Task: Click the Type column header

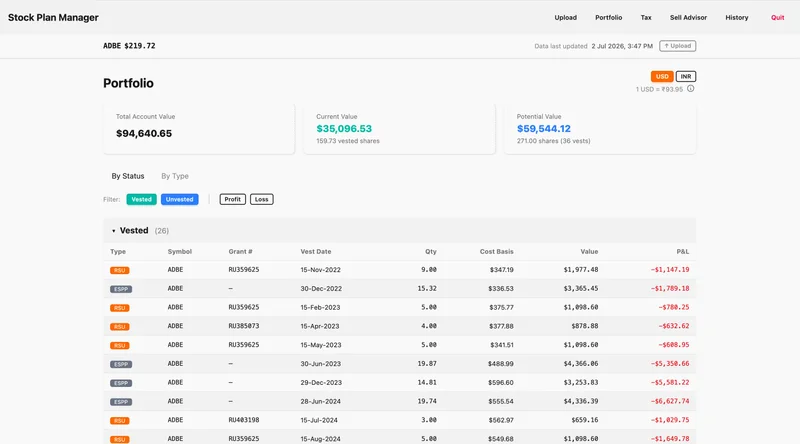Action: (x=118, y=252)
